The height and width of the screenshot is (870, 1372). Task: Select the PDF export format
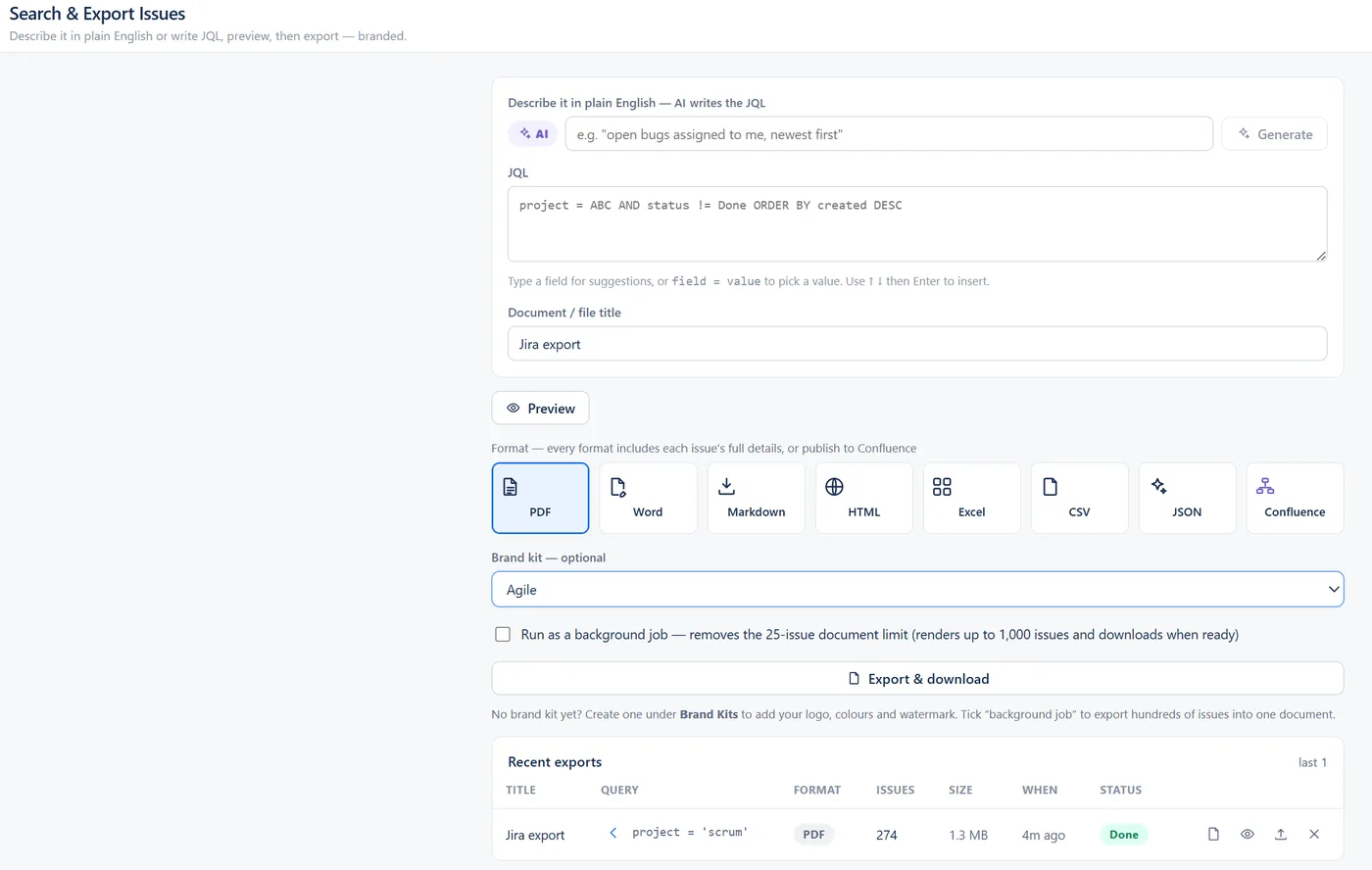pos(540,498)
